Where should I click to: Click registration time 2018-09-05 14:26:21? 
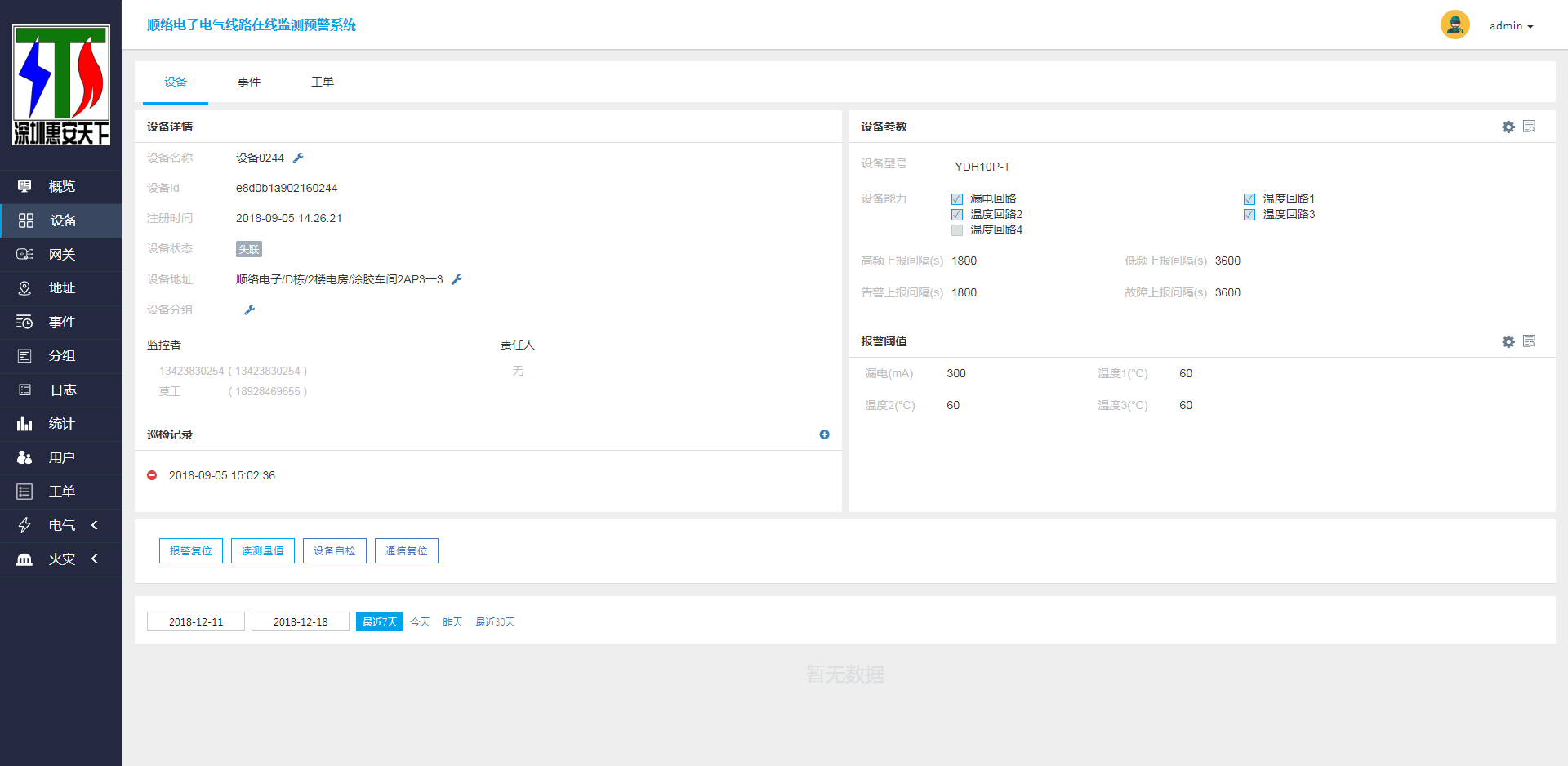click(289, 218)
